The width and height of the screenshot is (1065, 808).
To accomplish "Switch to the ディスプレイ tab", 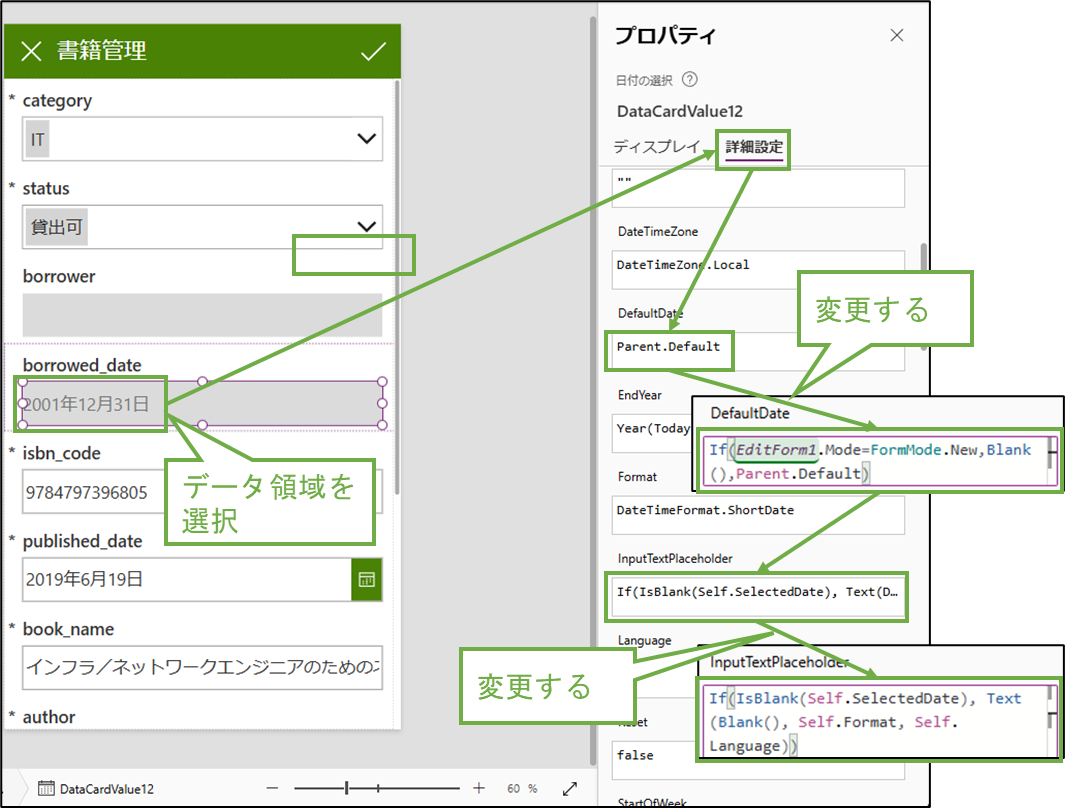I will coord(656,147).
